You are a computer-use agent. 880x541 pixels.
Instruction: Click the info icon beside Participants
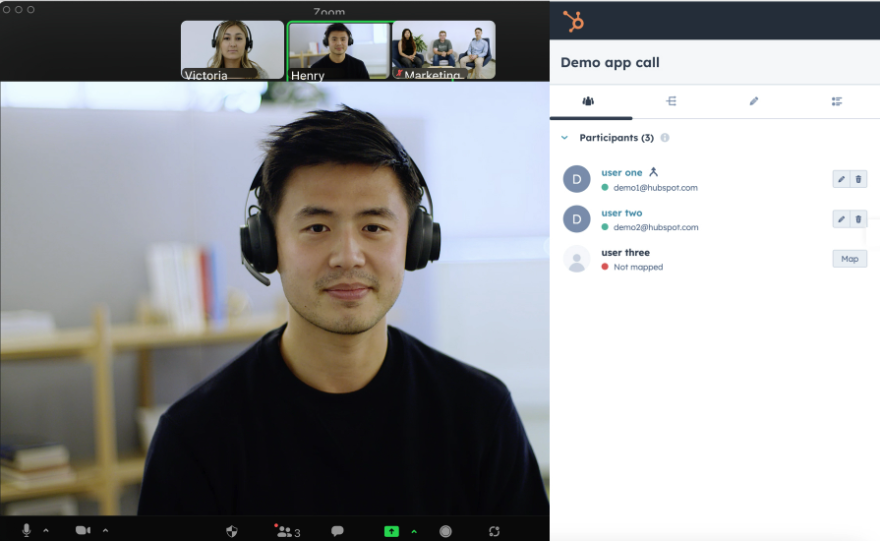coord(664,137)
